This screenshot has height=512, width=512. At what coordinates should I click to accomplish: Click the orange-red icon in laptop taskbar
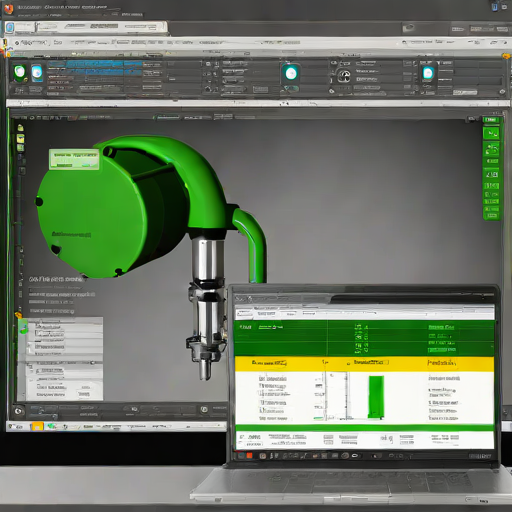point(249,455)
